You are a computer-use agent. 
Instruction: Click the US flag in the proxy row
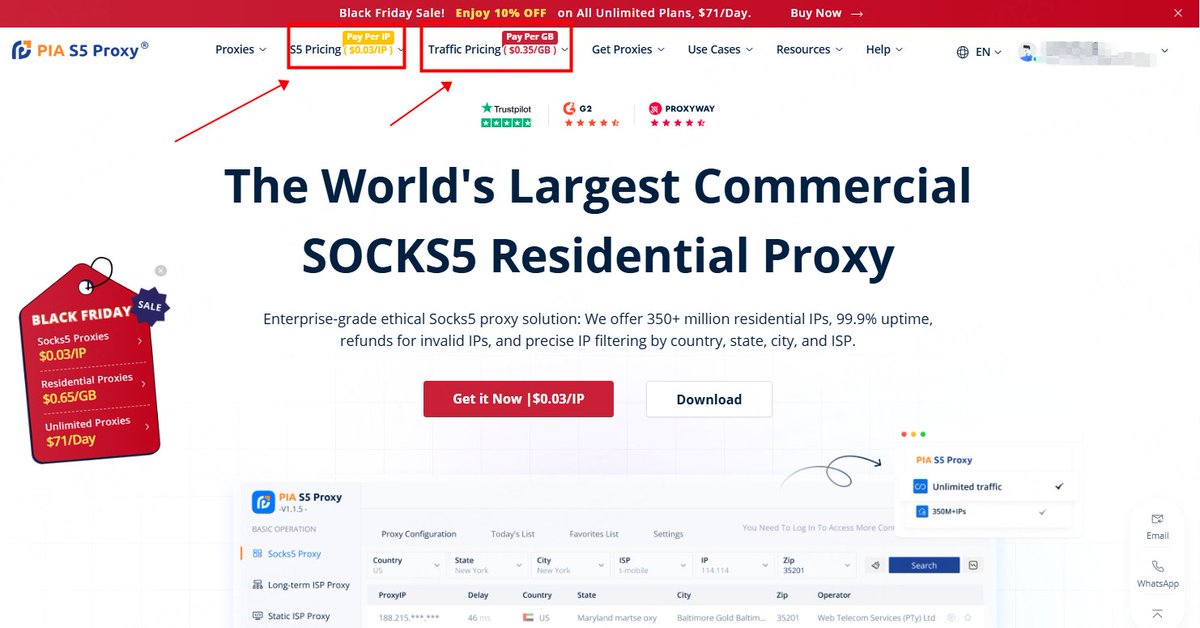[x=529, y=618]
